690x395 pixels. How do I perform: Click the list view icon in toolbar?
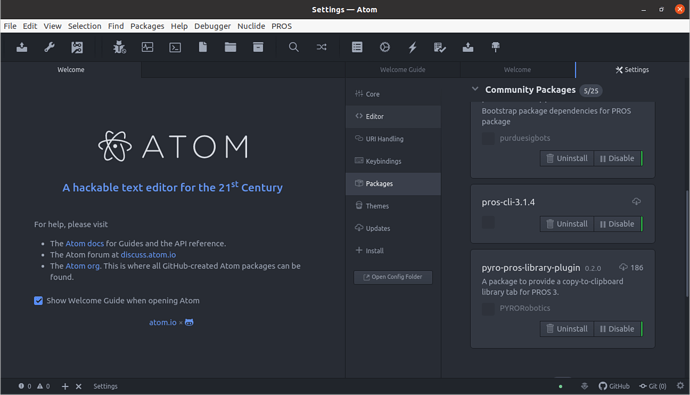coord(357,47)
